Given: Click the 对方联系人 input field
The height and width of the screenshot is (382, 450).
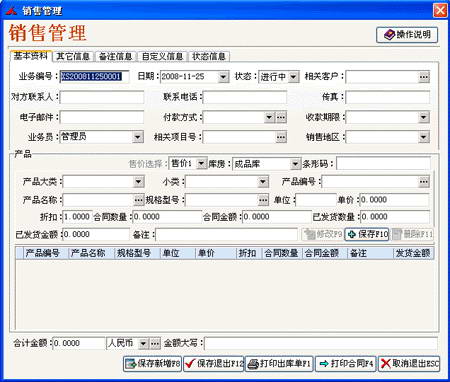Looking at the screenshot, I should coord(102,97).
